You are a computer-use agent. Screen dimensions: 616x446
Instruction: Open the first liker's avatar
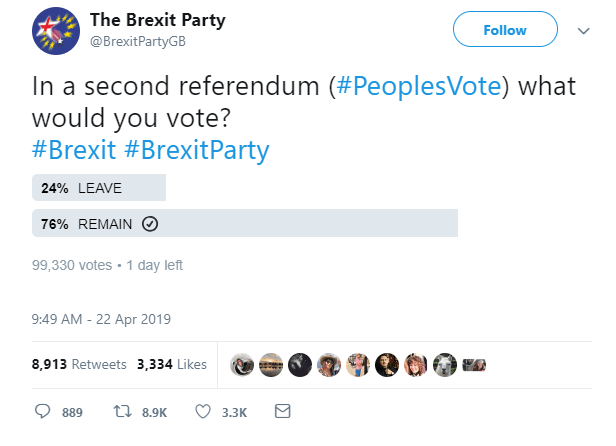[x=240, y=365]
